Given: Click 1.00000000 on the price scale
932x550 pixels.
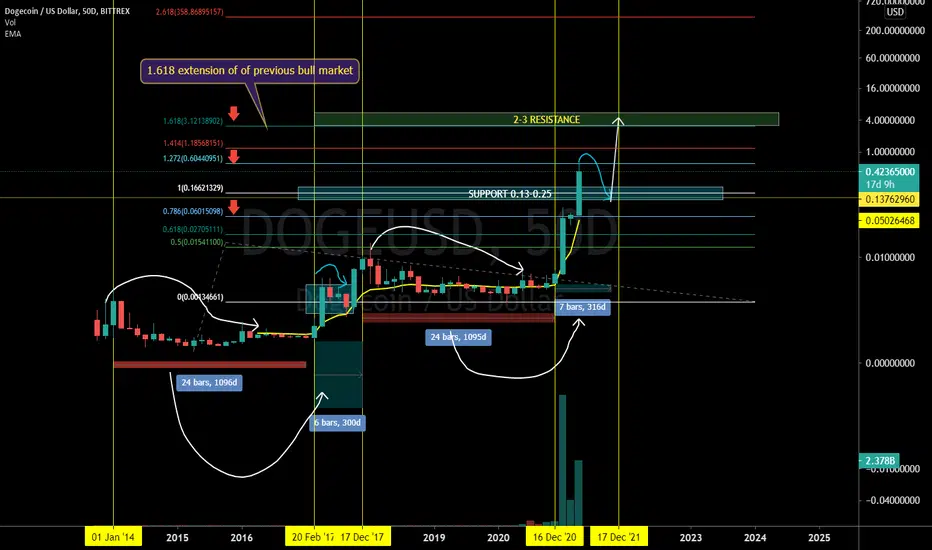Looking at the screenshot, I should tap(890, 152).
